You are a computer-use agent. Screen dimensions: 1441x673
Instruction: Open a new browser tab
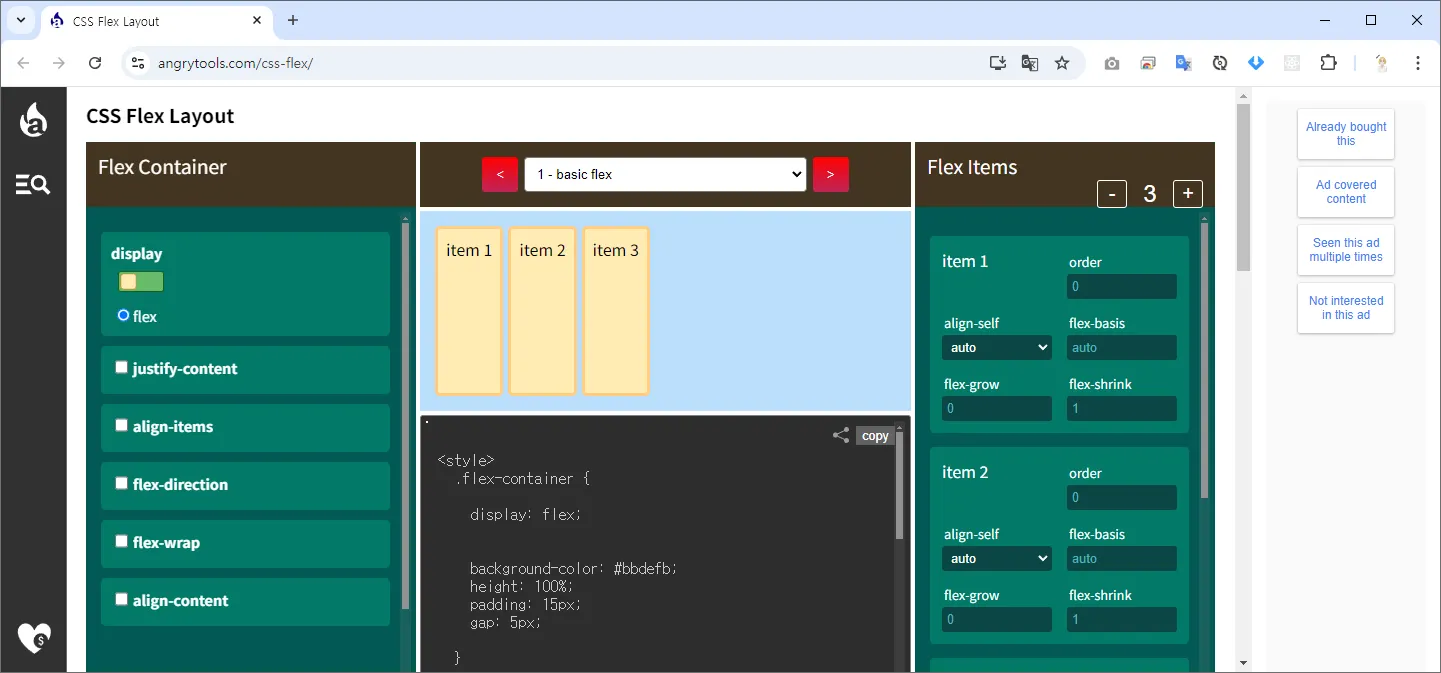point(293,21)
